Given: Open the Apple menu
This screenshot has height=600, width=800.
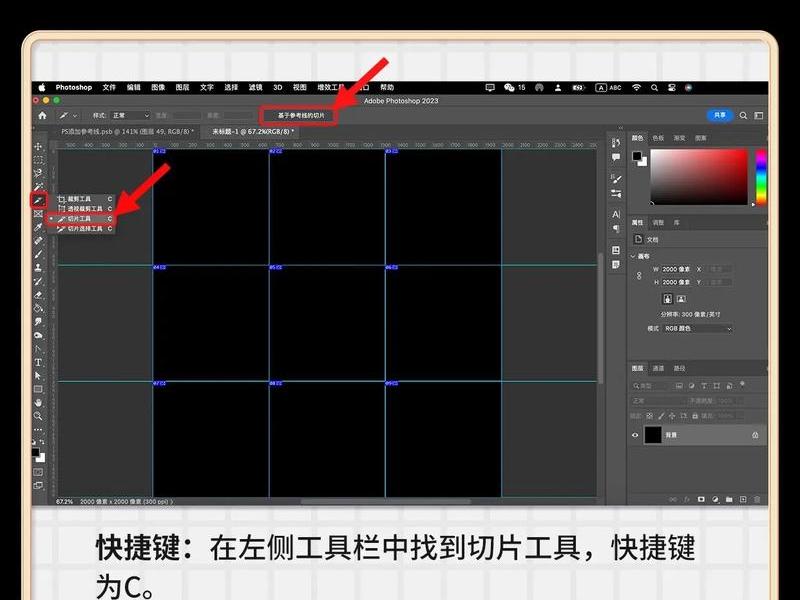Looking at the screenshot, I should click(42, 88).
